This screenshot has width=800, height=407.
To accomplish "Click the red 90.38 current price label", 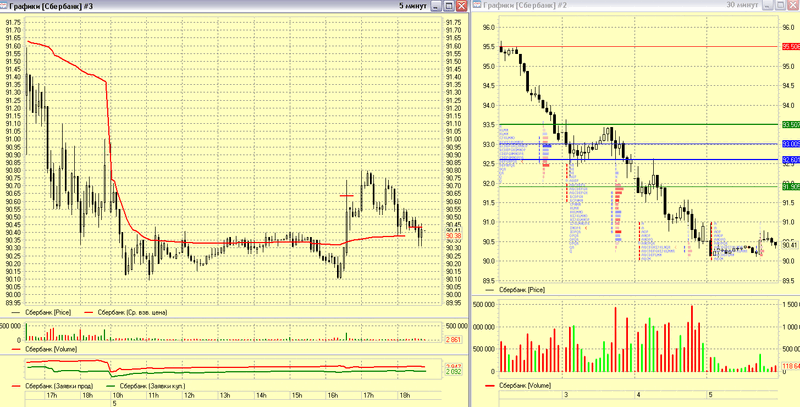I will pos(453,236).
